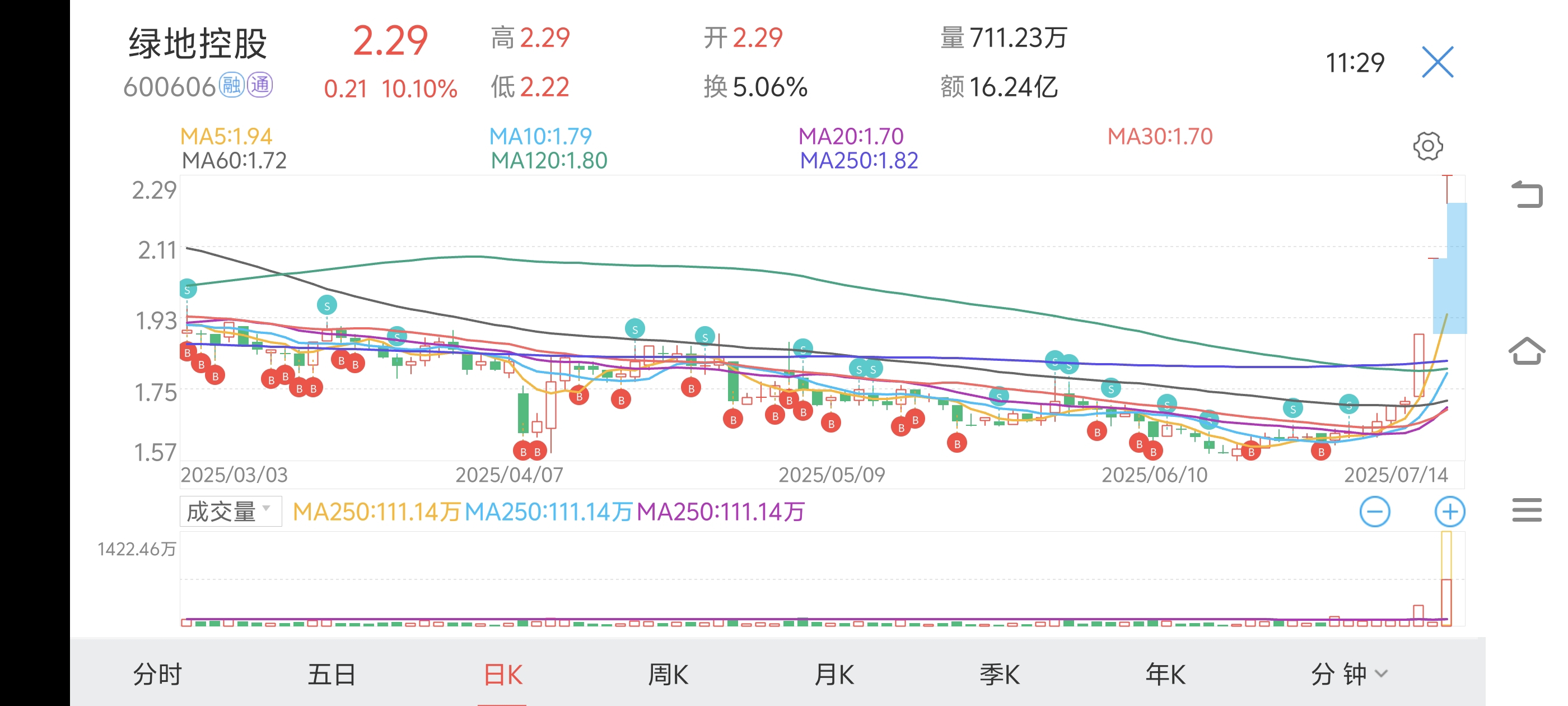Viewport: 1568px width, 706px height.
Task: Select the 日K daily chart tab
Action: [x=502, y=674]
